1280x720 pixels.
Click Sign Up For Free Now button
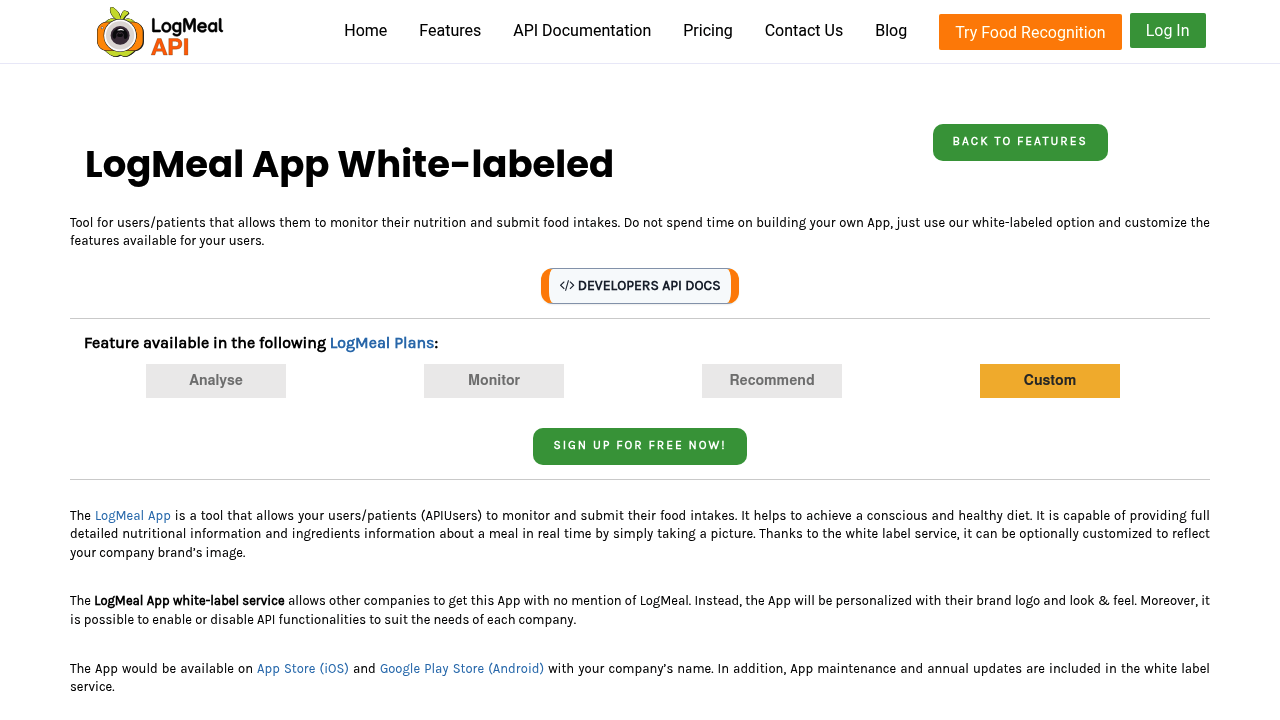(640, 446)
